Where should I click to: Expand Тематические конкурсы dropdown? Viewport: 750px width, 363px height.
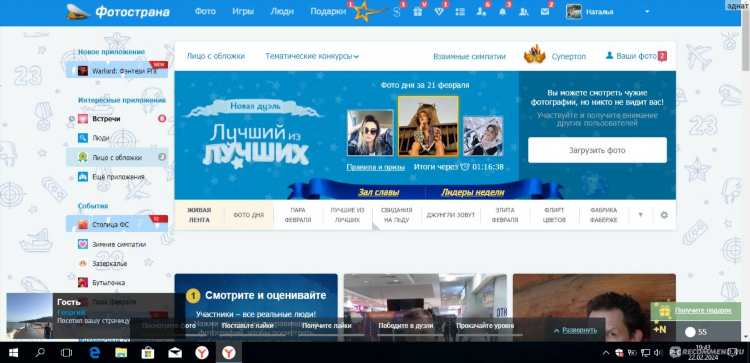point(312,56)
